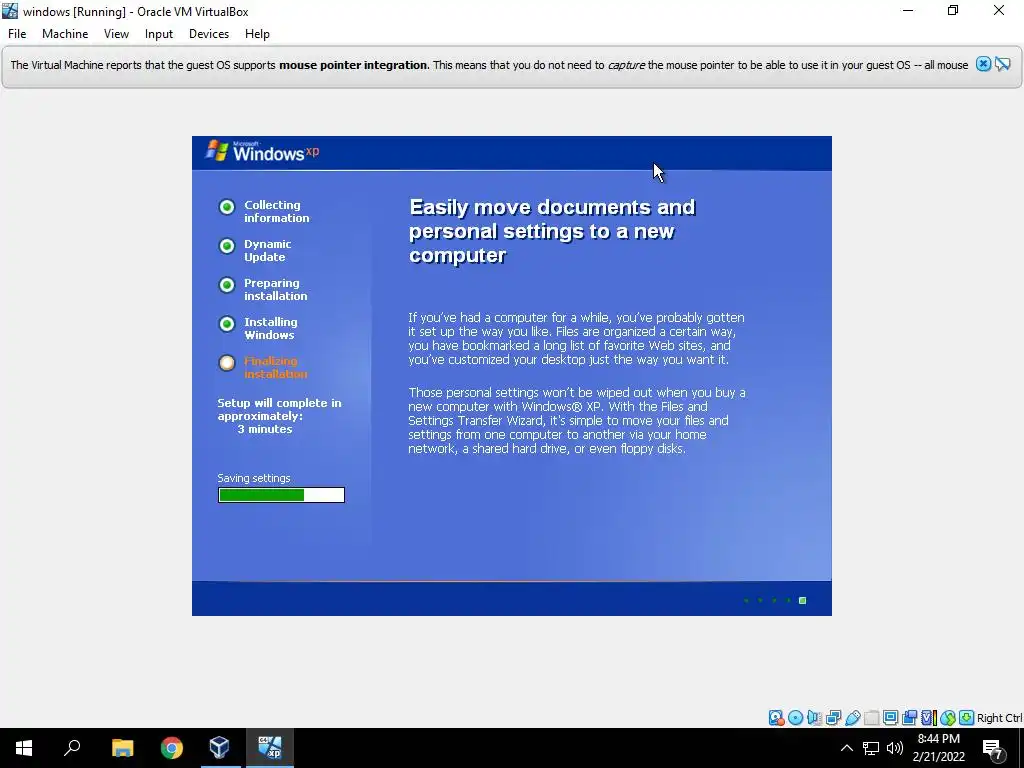Click the 'Easily move documents' heading
The image size is (1024, 768).
552,231
